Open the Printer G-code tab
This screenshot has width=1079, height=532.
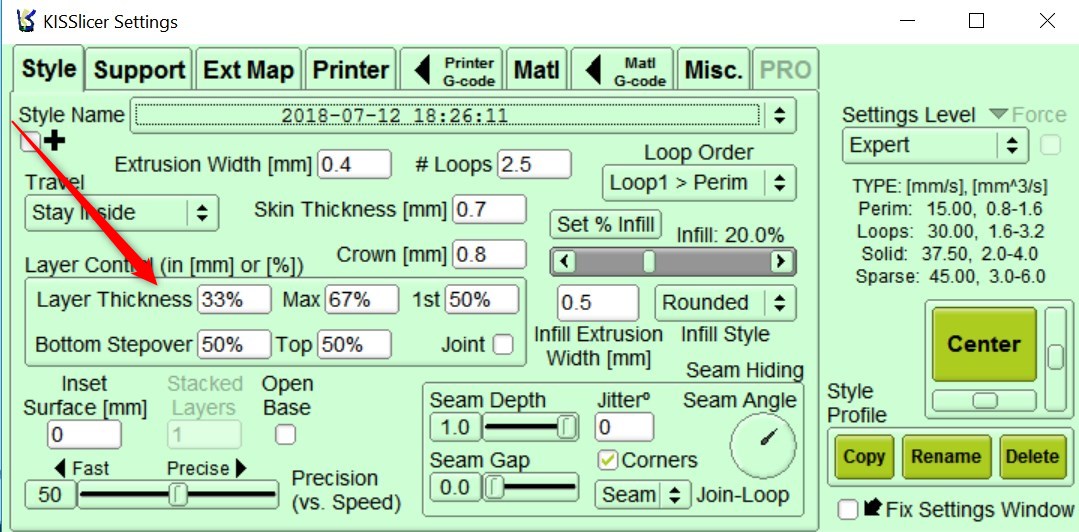point(452,70)
